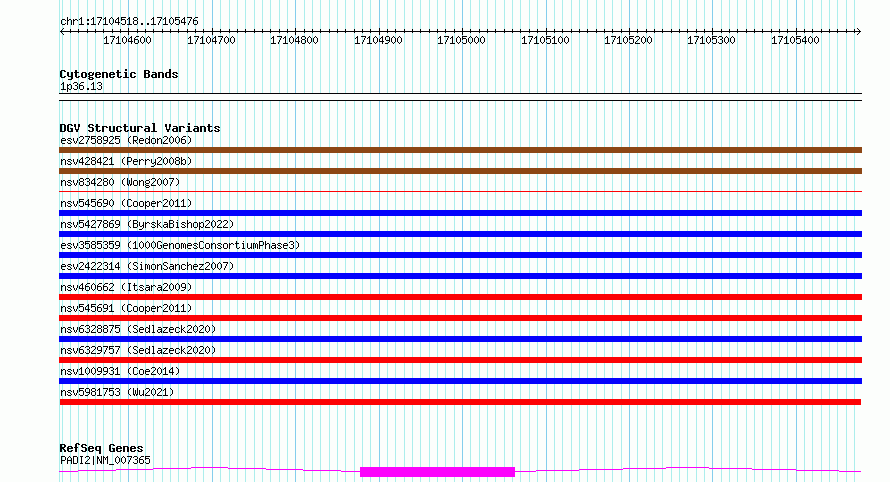
Task: Select the blue bar under nsv545690 (Cooper2011)
Action: pos(460,213)
